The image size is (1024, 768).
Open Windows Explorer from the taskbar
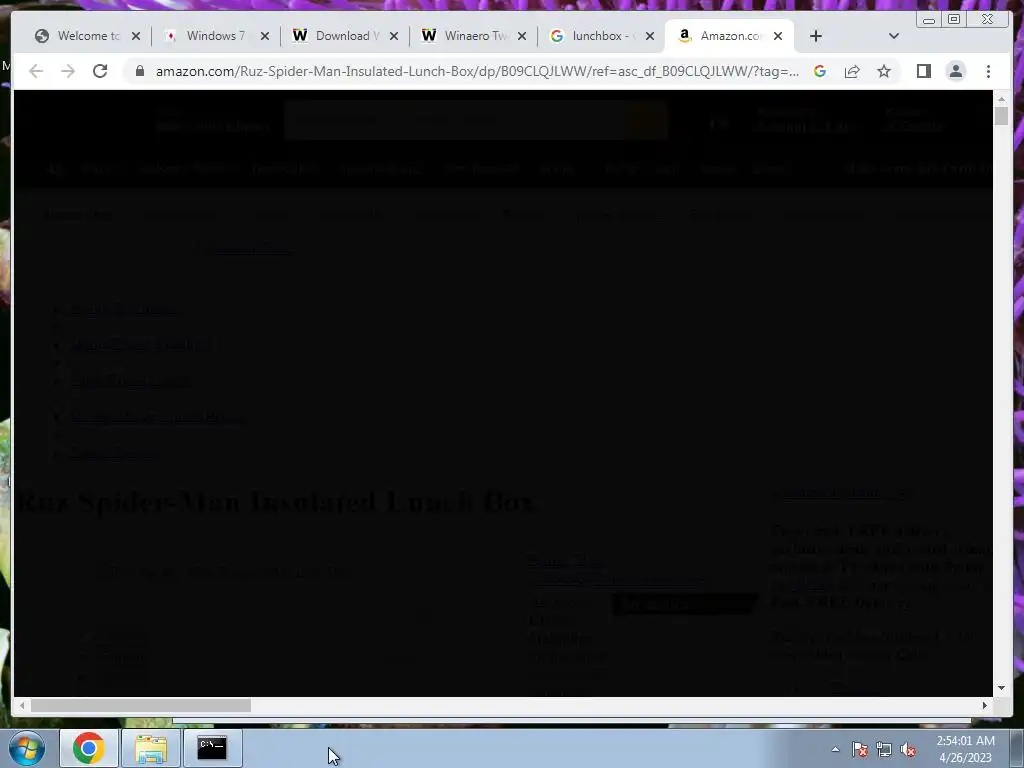coord(151,748)
